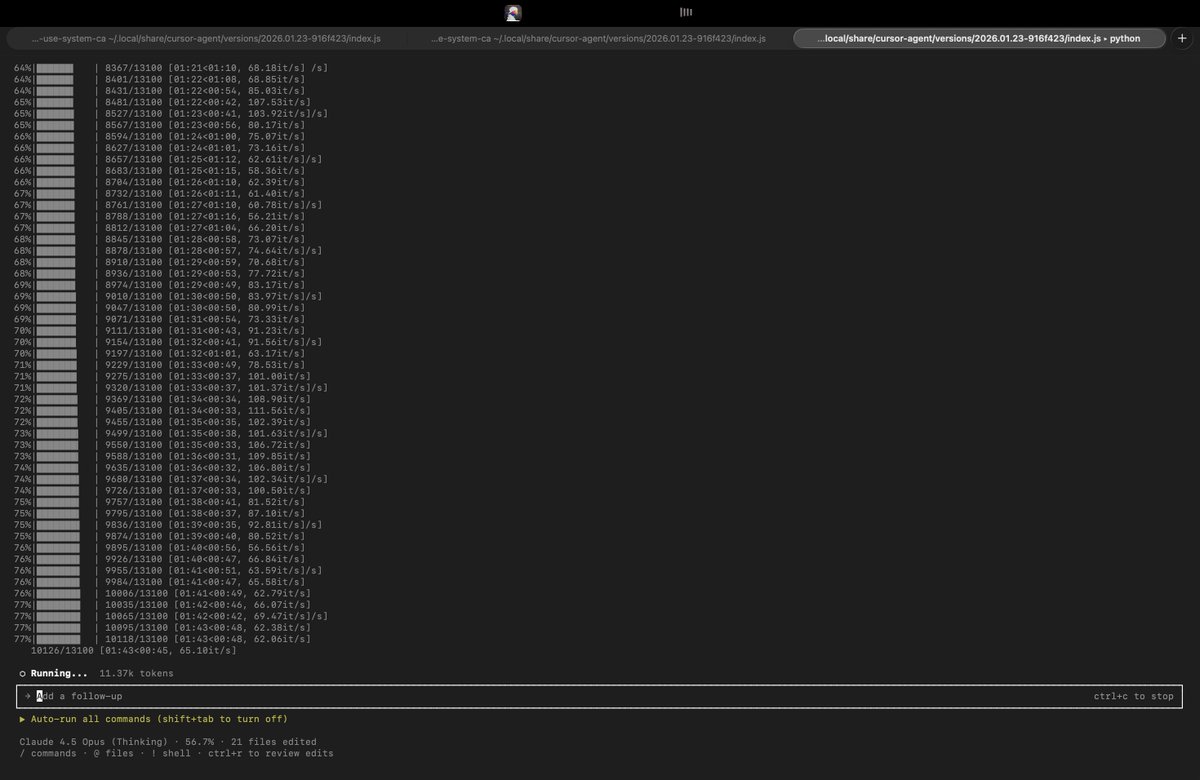Click the '10126/13100' latest progress line

[x=134, y=650]
